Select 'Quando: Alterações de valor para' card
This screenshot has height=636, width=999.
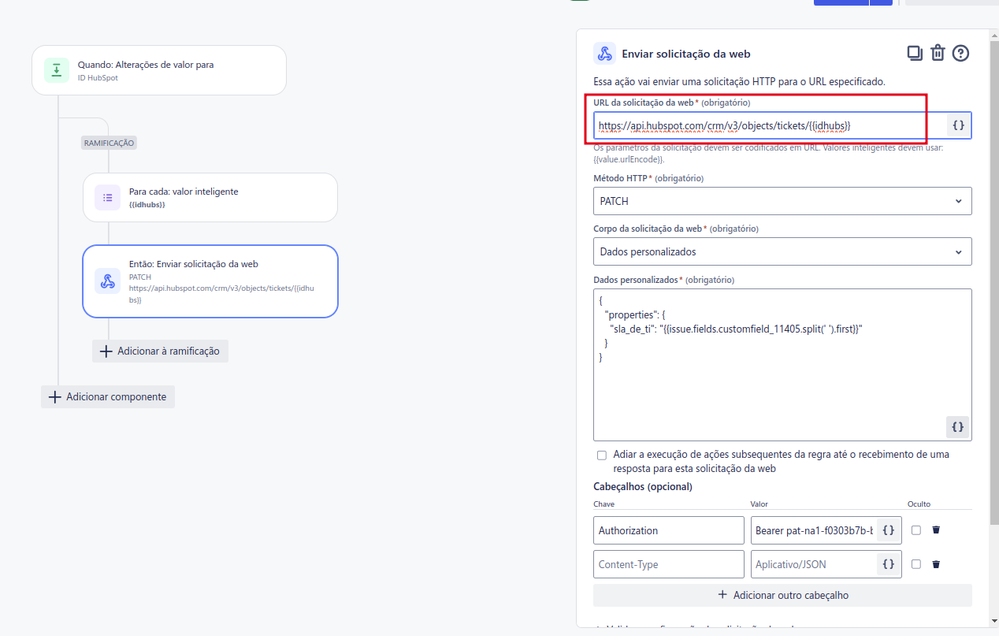point(159,70)
